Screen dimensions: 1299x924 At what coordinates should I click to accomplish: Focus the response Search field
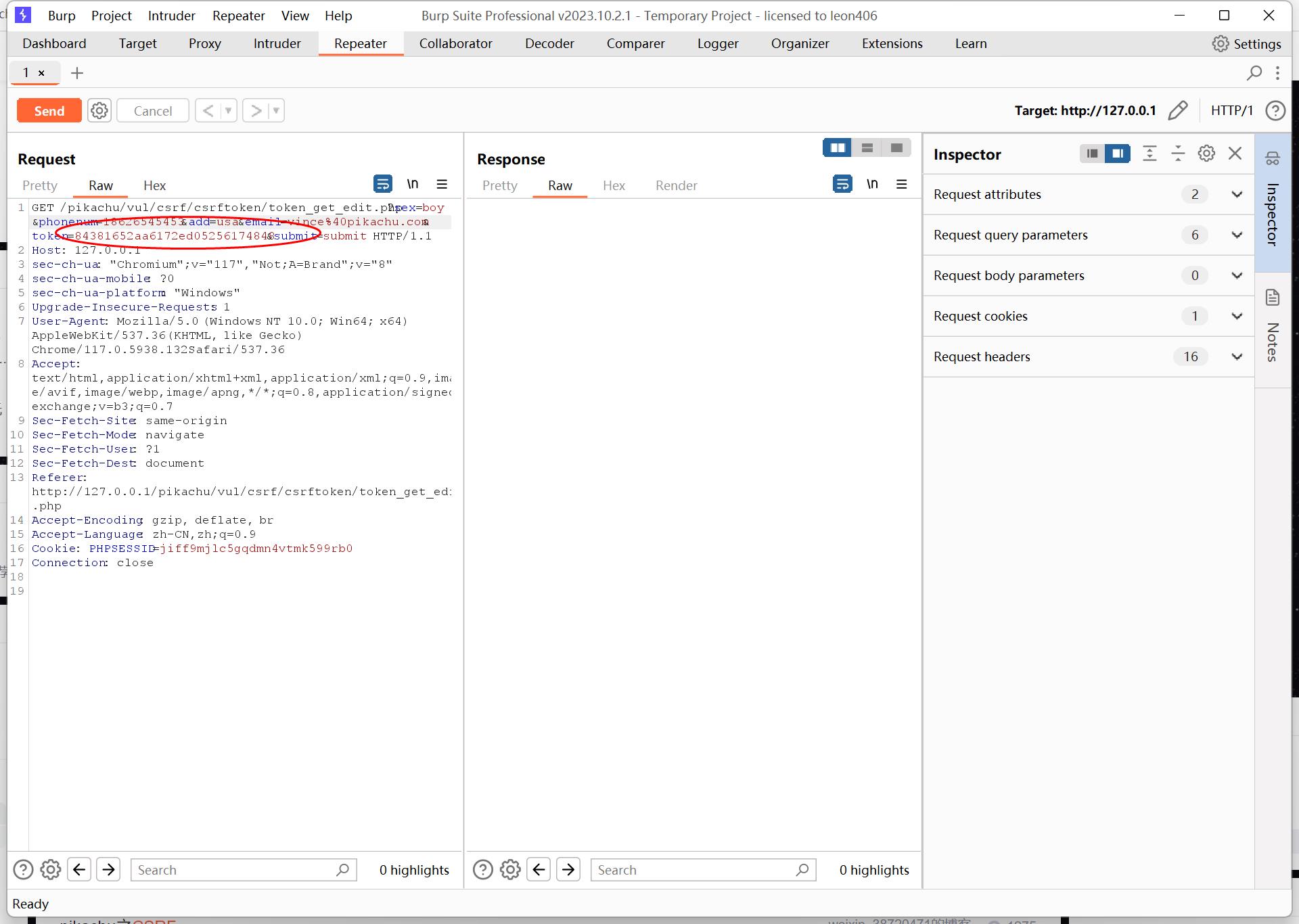point(704,870)
